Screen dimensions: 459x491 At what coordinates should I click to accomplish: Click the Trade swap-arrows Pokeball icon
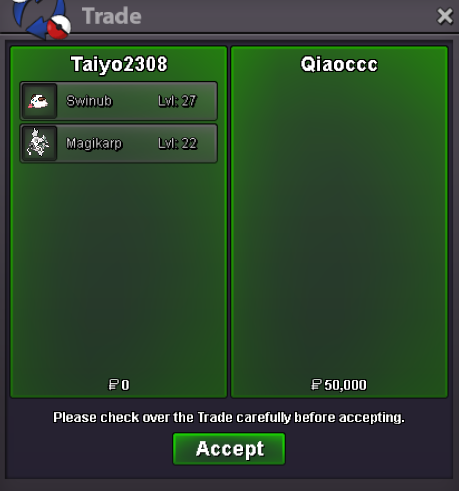[x=42, y=19]
